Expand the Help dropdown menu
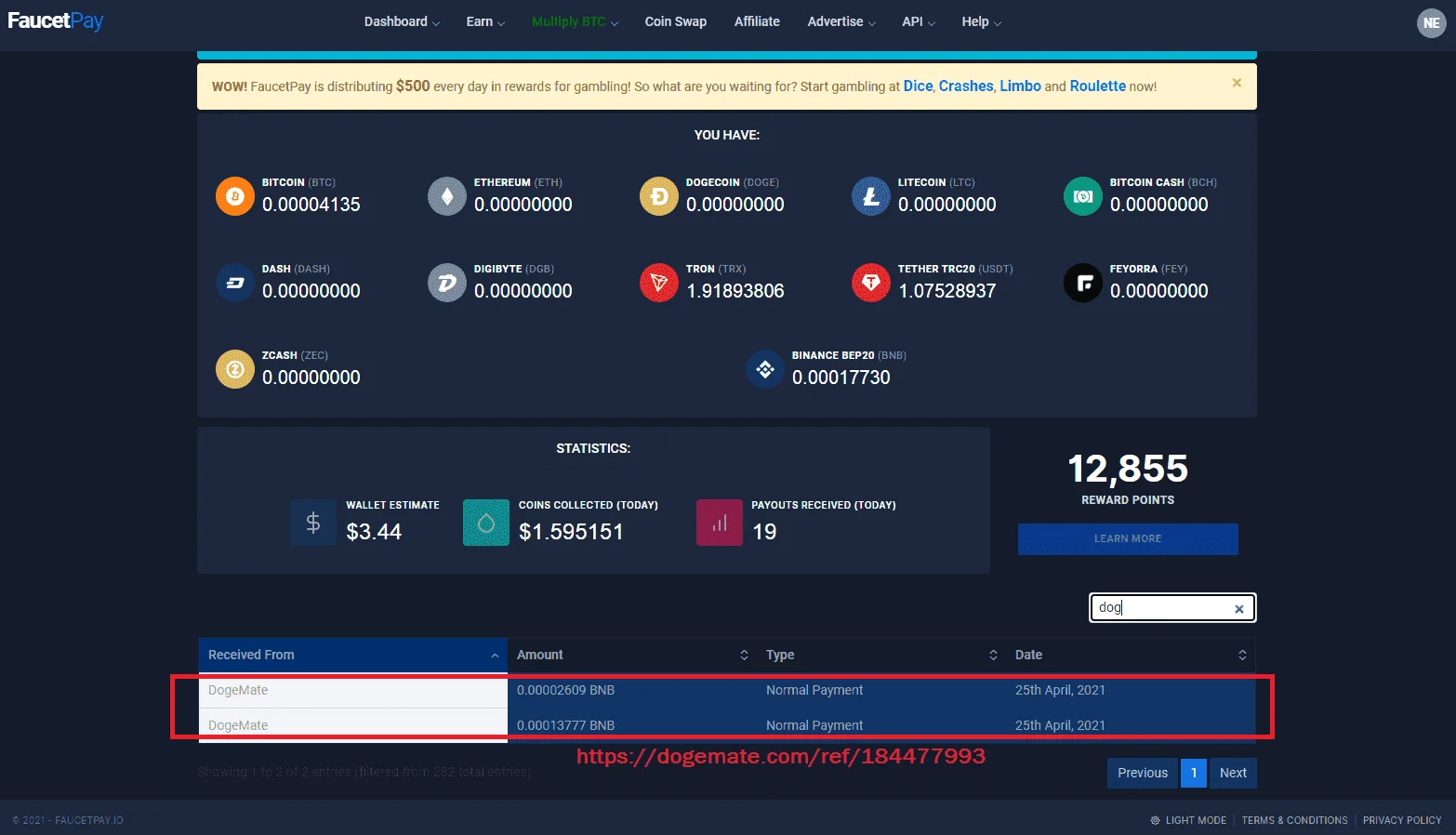Image resolution: width=1456 pixels, height=835 pixels. click(x=981, y=21)
